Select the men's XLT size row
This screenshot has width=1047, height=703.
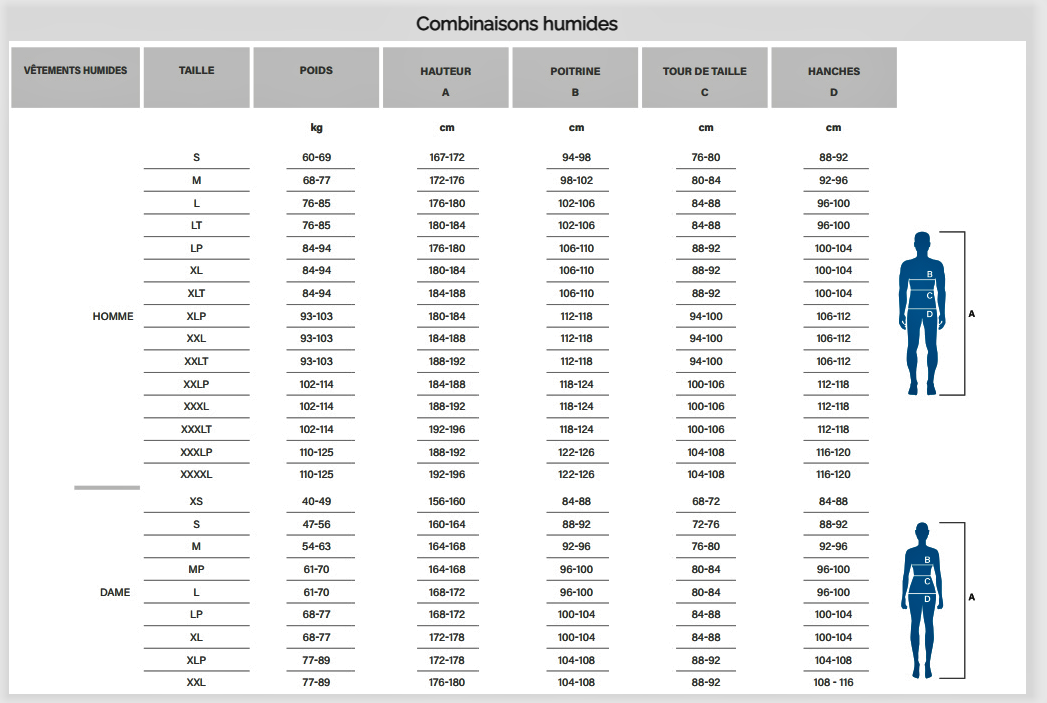click(x=506, y=293)
